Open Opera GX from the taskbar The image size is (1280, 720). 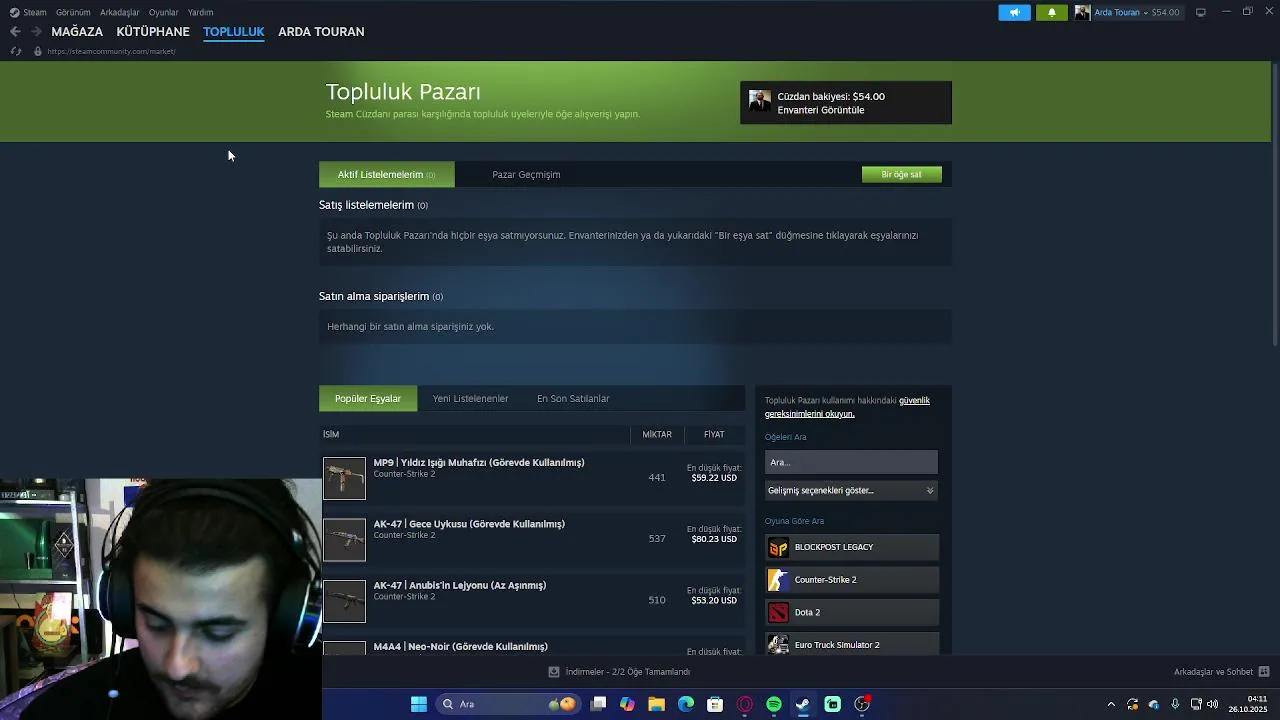pyautogui.click(x=744, y=704)
